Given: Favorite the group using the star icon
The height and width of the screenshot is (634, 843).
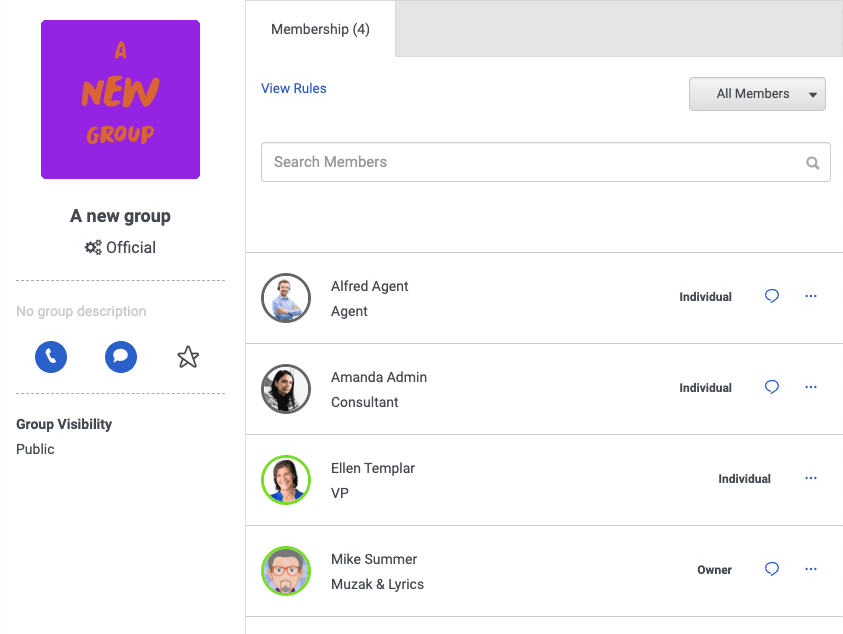Looking at the screenshot, I should point(188,356).
